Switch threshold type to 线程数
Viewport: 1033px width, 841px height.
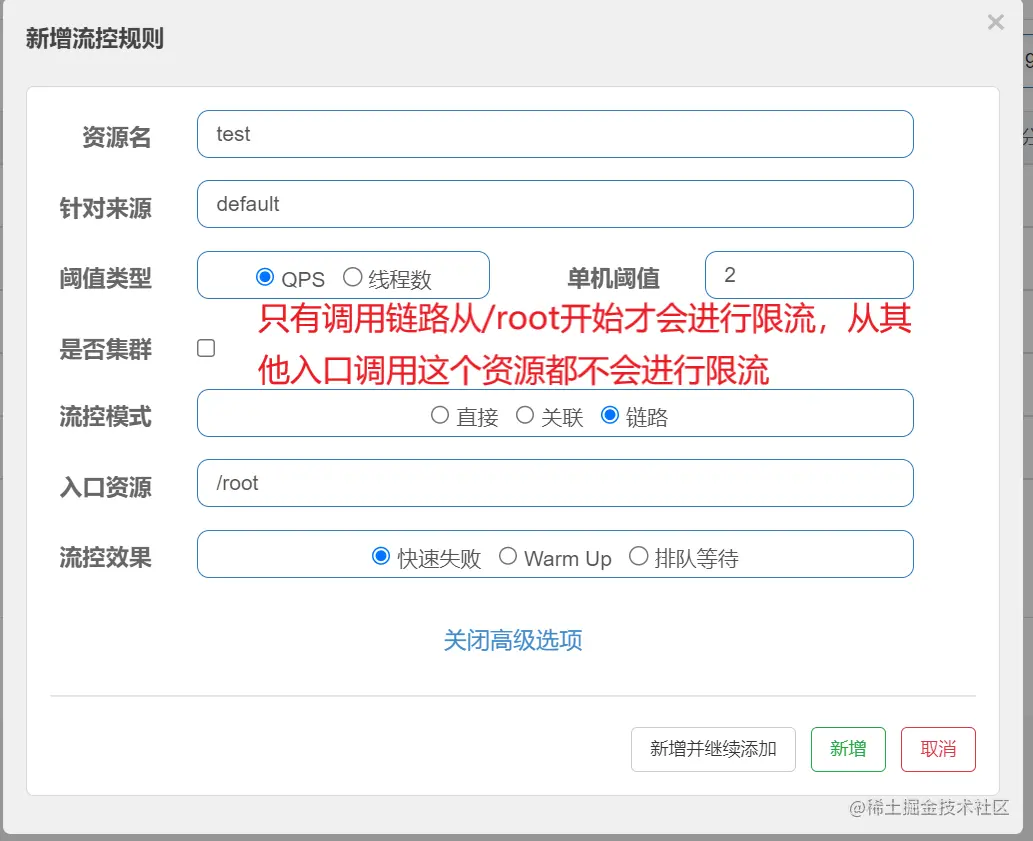coord(351,276)
